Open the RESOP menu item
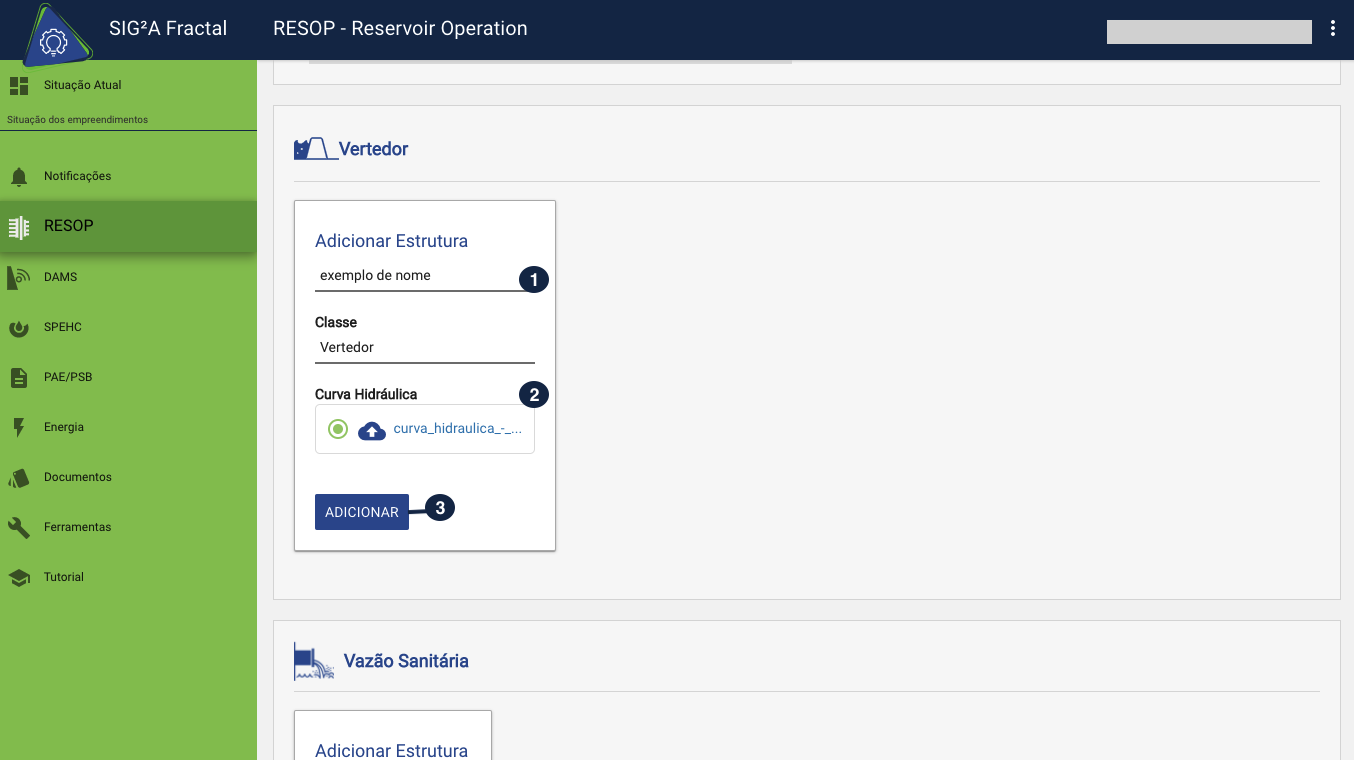Image resolution: width=1354 pixels, height=760 pixels. pos(68,226)
